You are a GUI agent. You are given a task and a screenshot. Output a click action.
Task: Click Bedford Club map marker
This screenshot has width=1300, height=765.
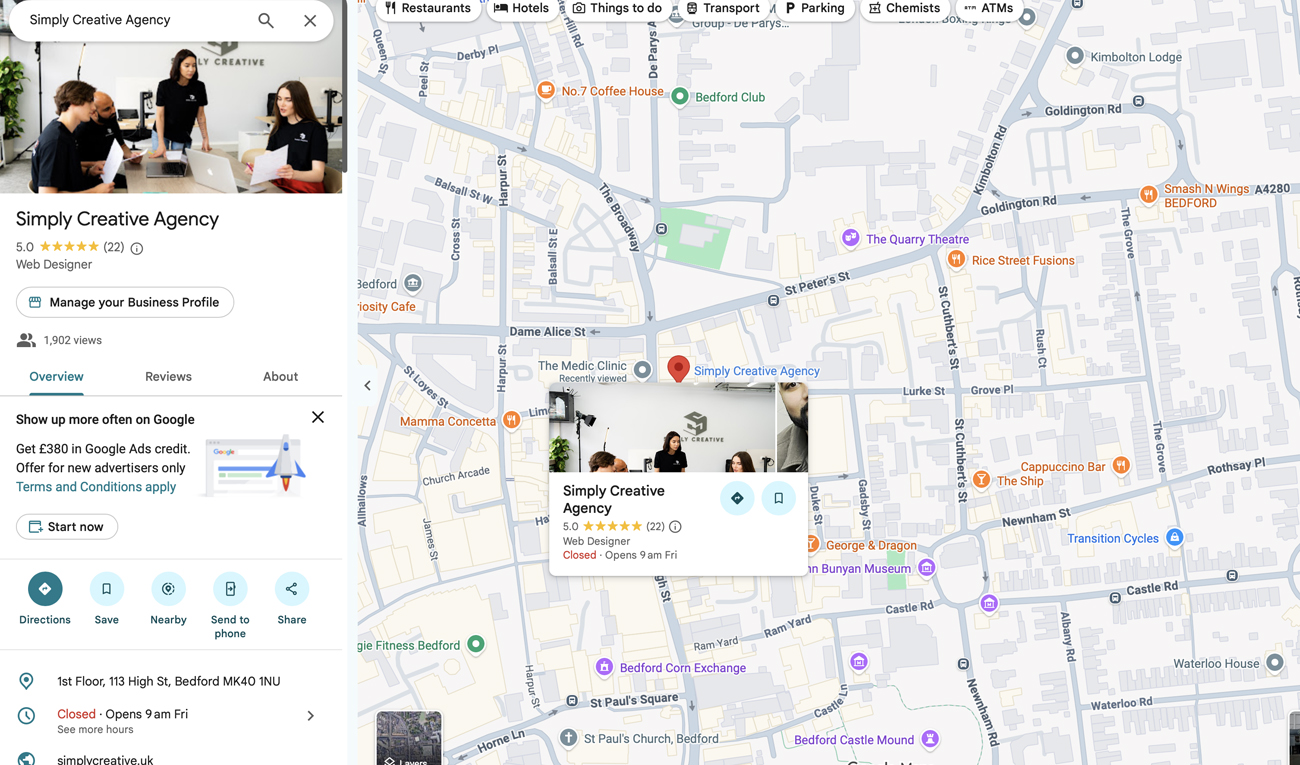click(680, 97)
